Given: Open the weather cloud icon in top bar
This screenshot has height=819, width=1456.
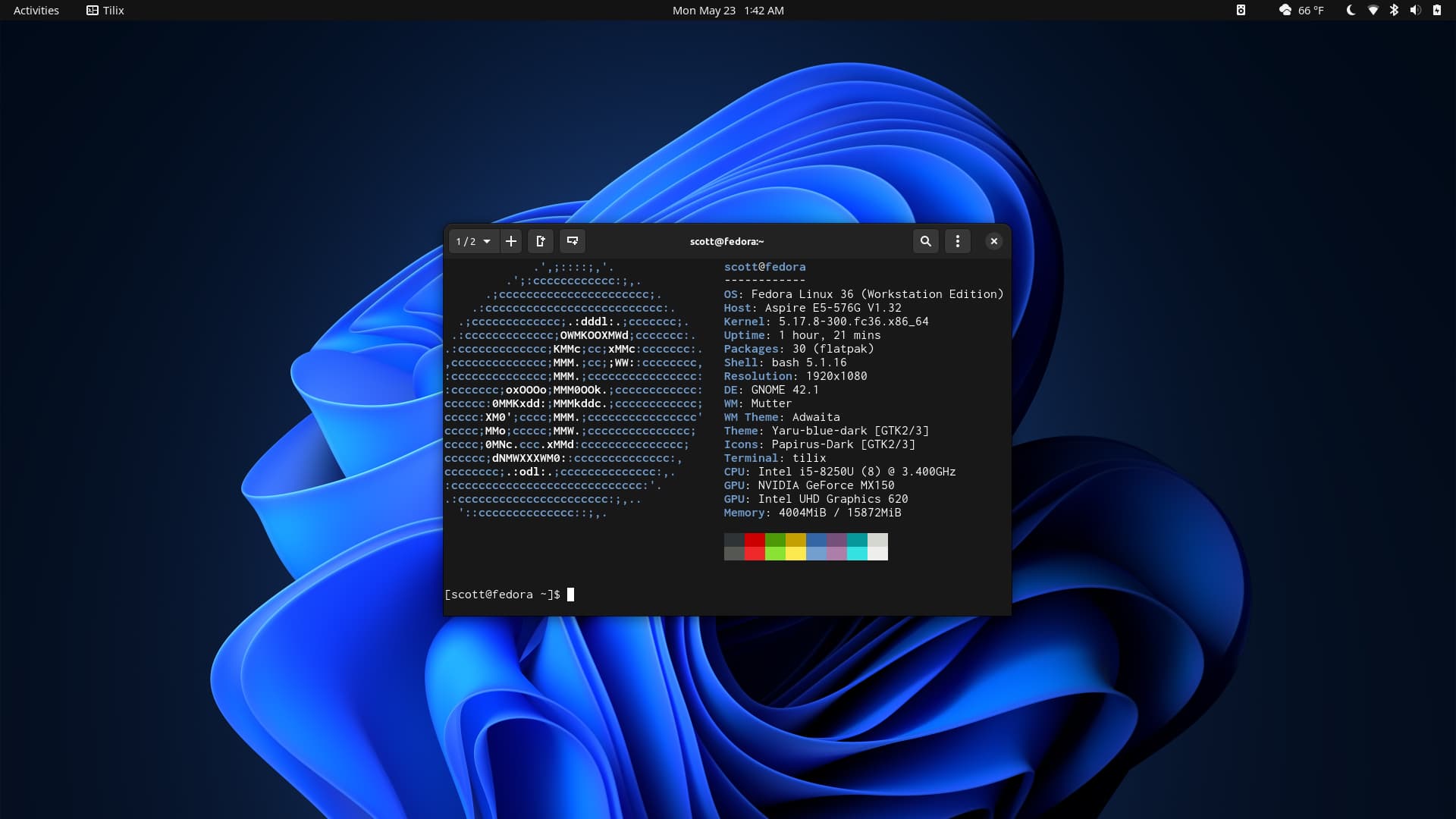Looking at the screenshot, I should 1285,10.
